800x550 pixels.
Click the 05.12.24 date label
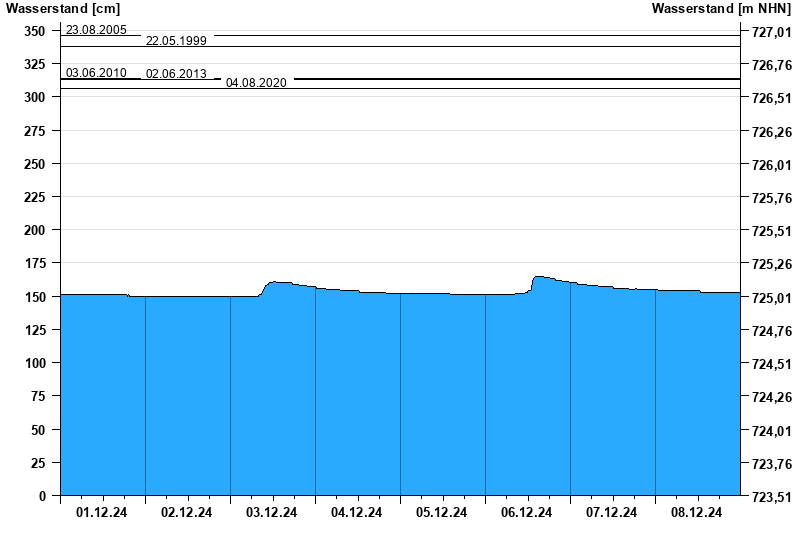(442, 513)
